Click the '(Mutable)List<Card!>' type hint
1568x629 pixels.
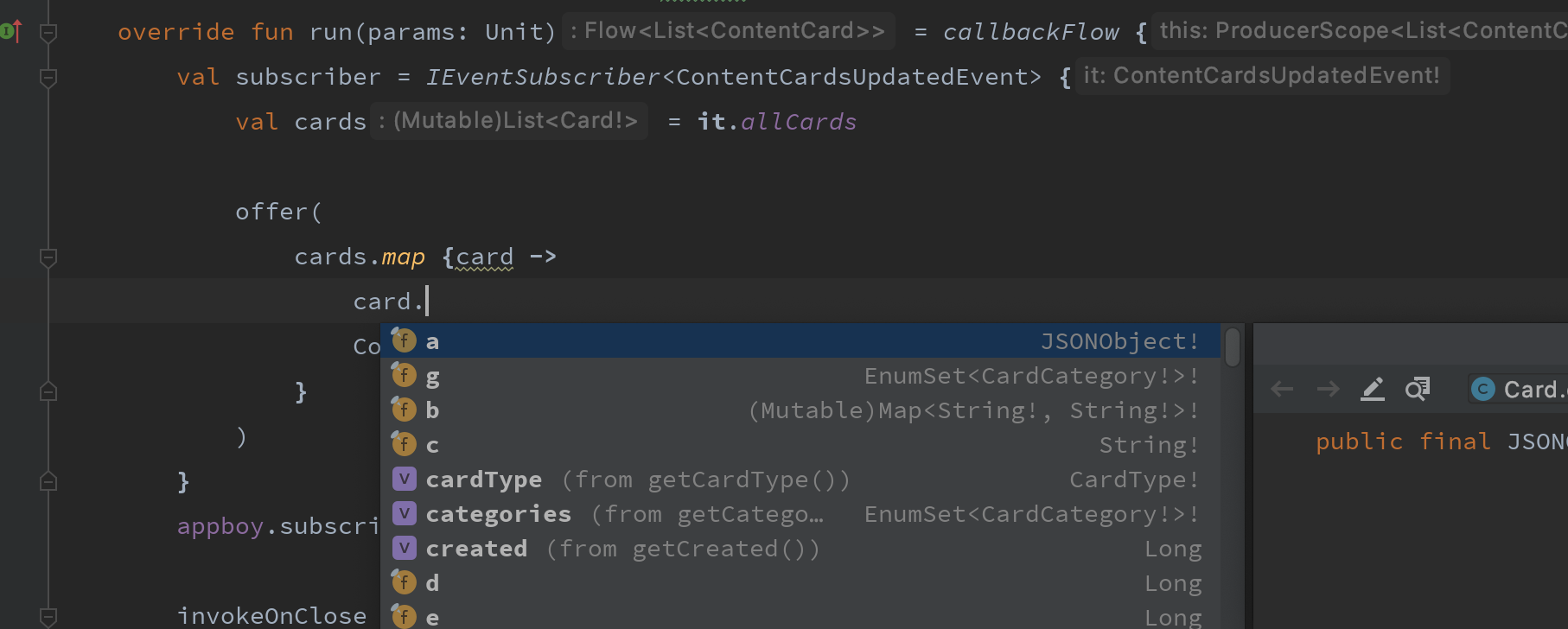pyautogui.click(x=509, y=120)
